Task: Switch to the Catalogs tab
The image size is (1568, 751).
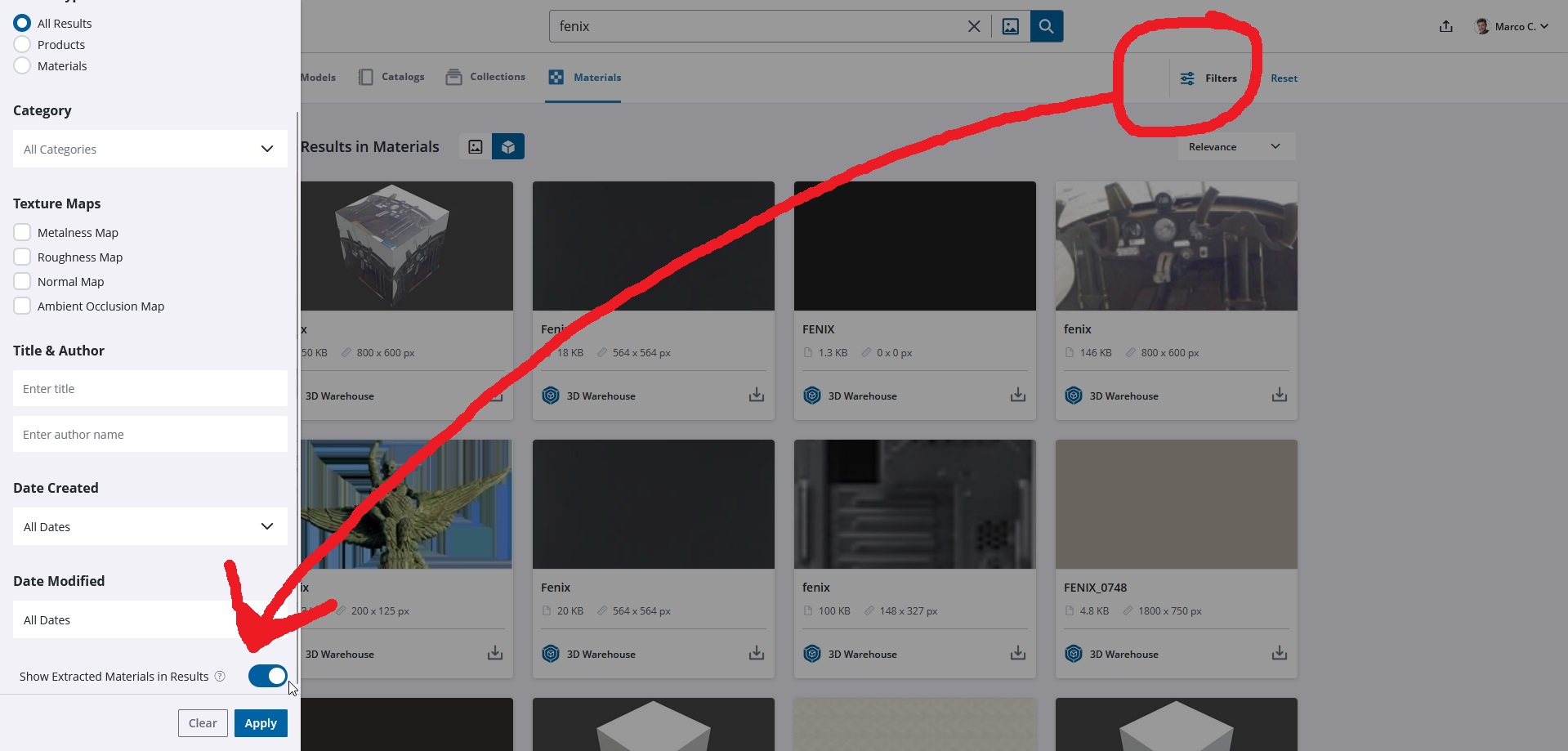Action: pyautogui.click(x=391, y=77)
